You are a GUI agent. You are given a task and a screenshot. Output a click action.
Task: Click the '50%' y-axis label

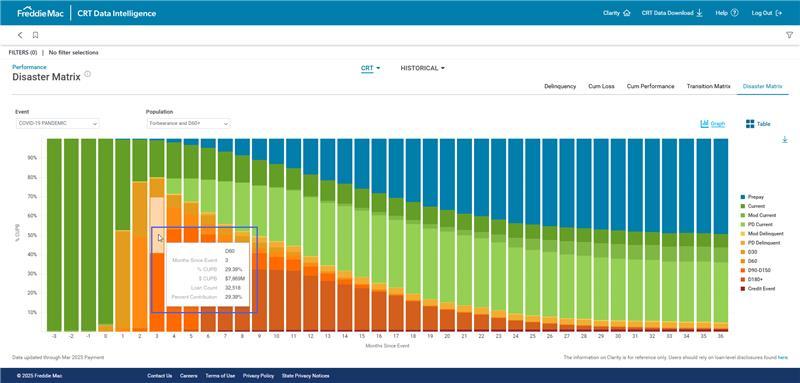[x=32, y=236]
